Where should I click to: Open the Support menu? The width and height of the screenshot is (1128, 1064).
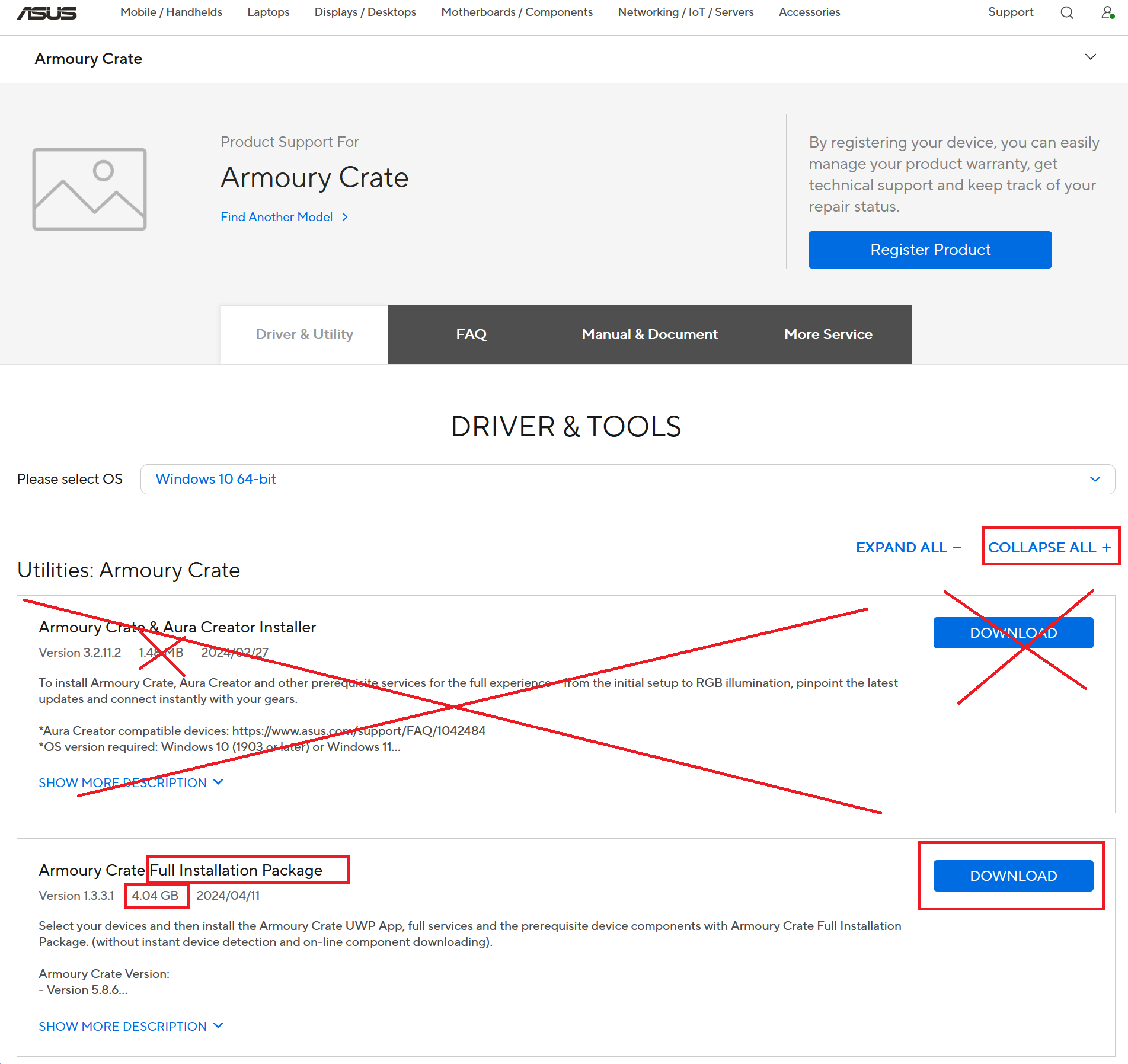(1010, 12)
